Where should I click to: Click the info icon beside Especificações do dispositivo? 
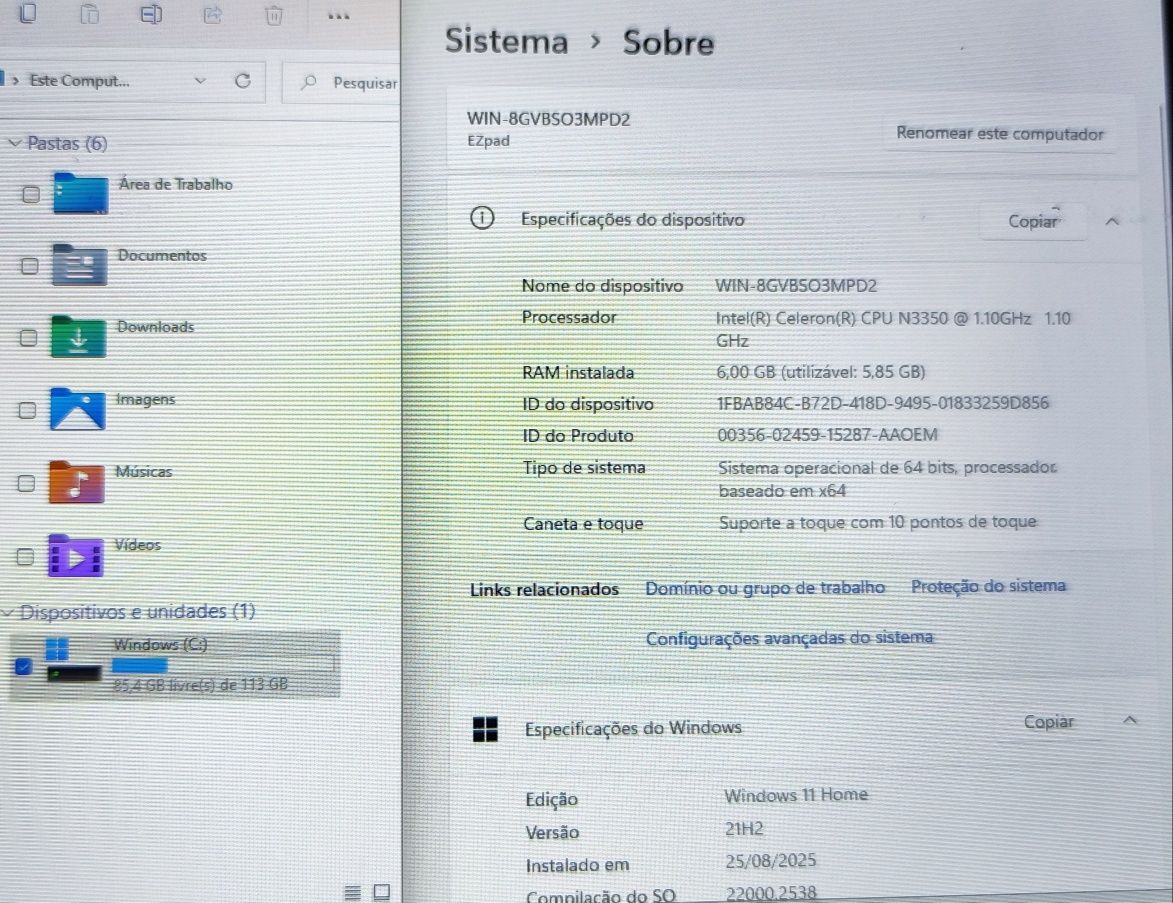(x=482, y=218)
